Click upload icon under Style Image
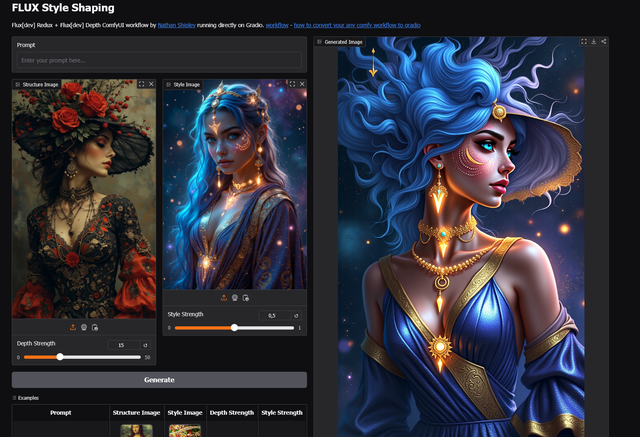This screenshot has height=437, width=640. click(224, 298)
